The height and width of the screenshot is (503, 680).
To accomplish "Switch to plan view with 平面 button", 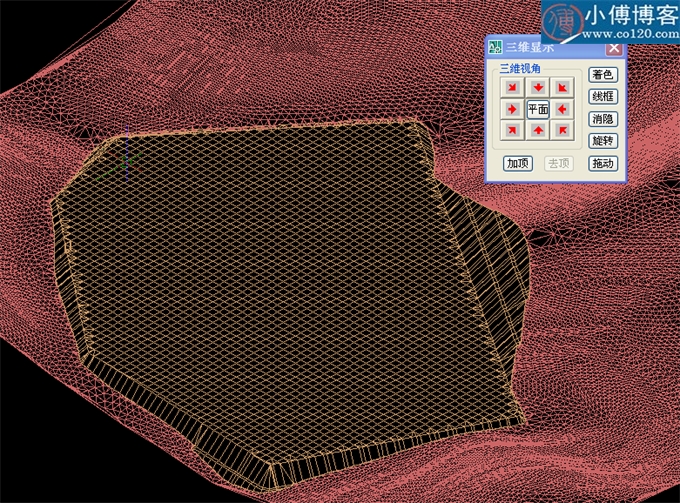I will (538, 109).
